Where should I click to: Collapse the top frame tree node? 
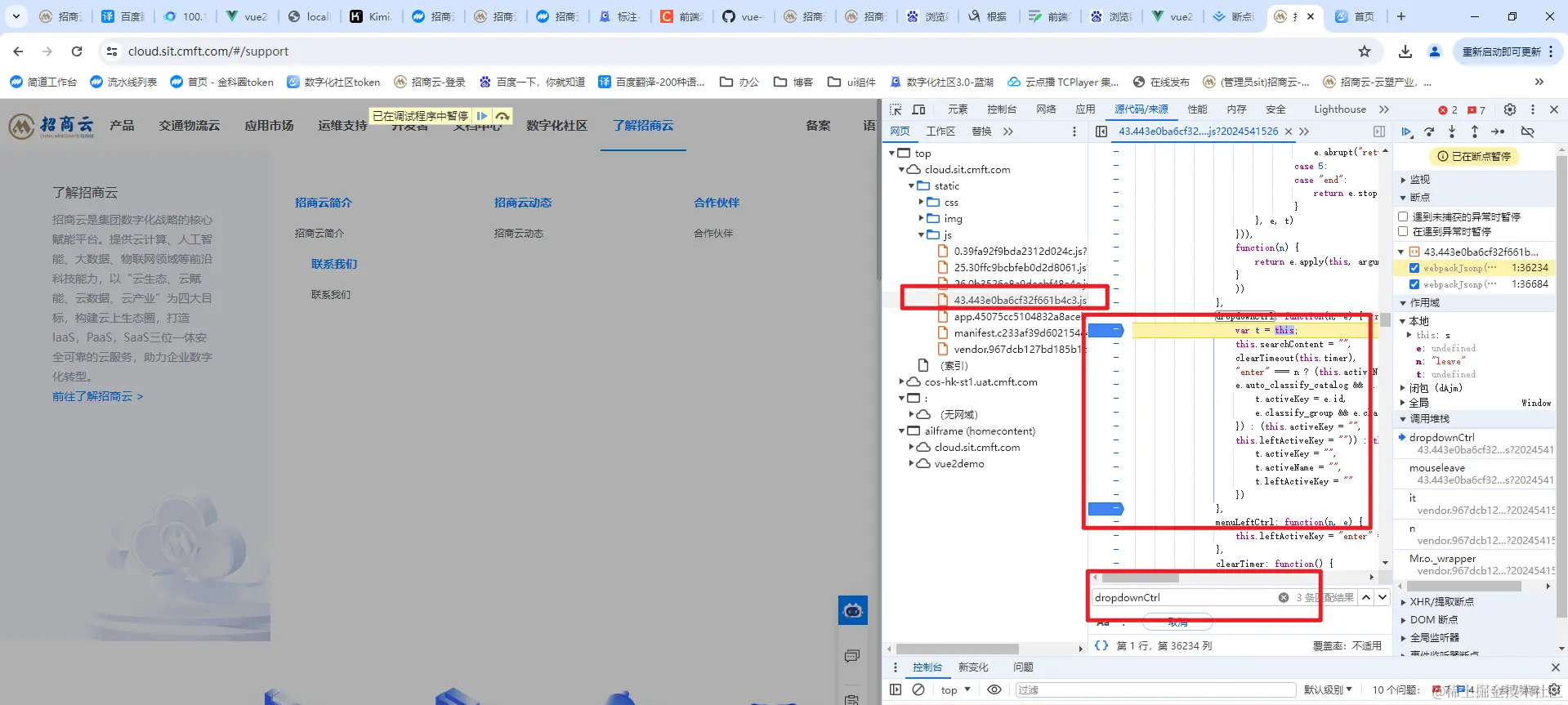891,154
